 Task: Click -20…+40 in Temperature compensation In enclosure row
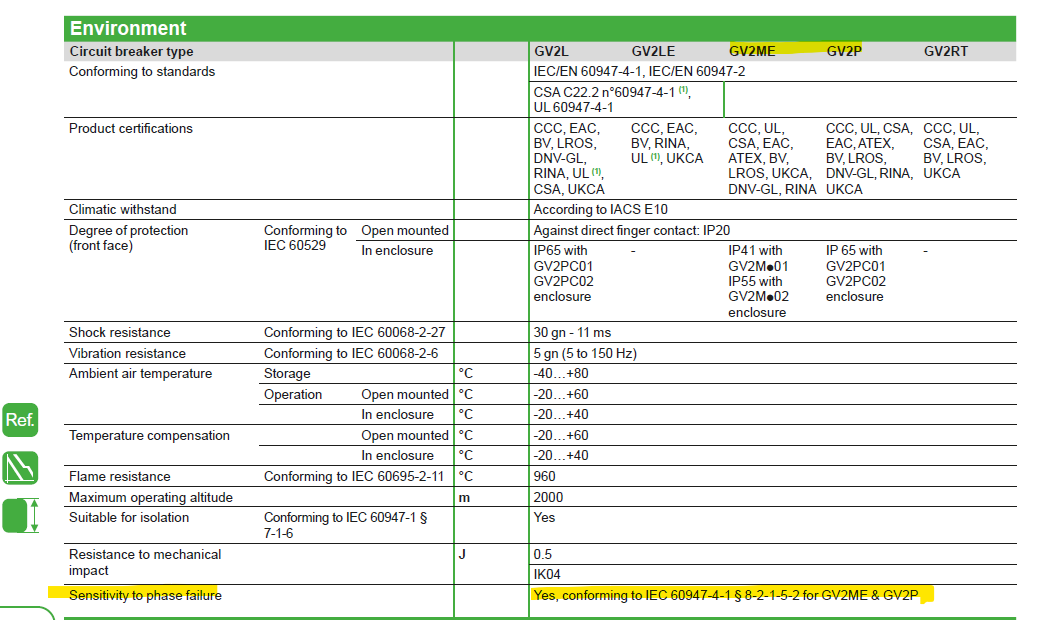tap(561, 456)
